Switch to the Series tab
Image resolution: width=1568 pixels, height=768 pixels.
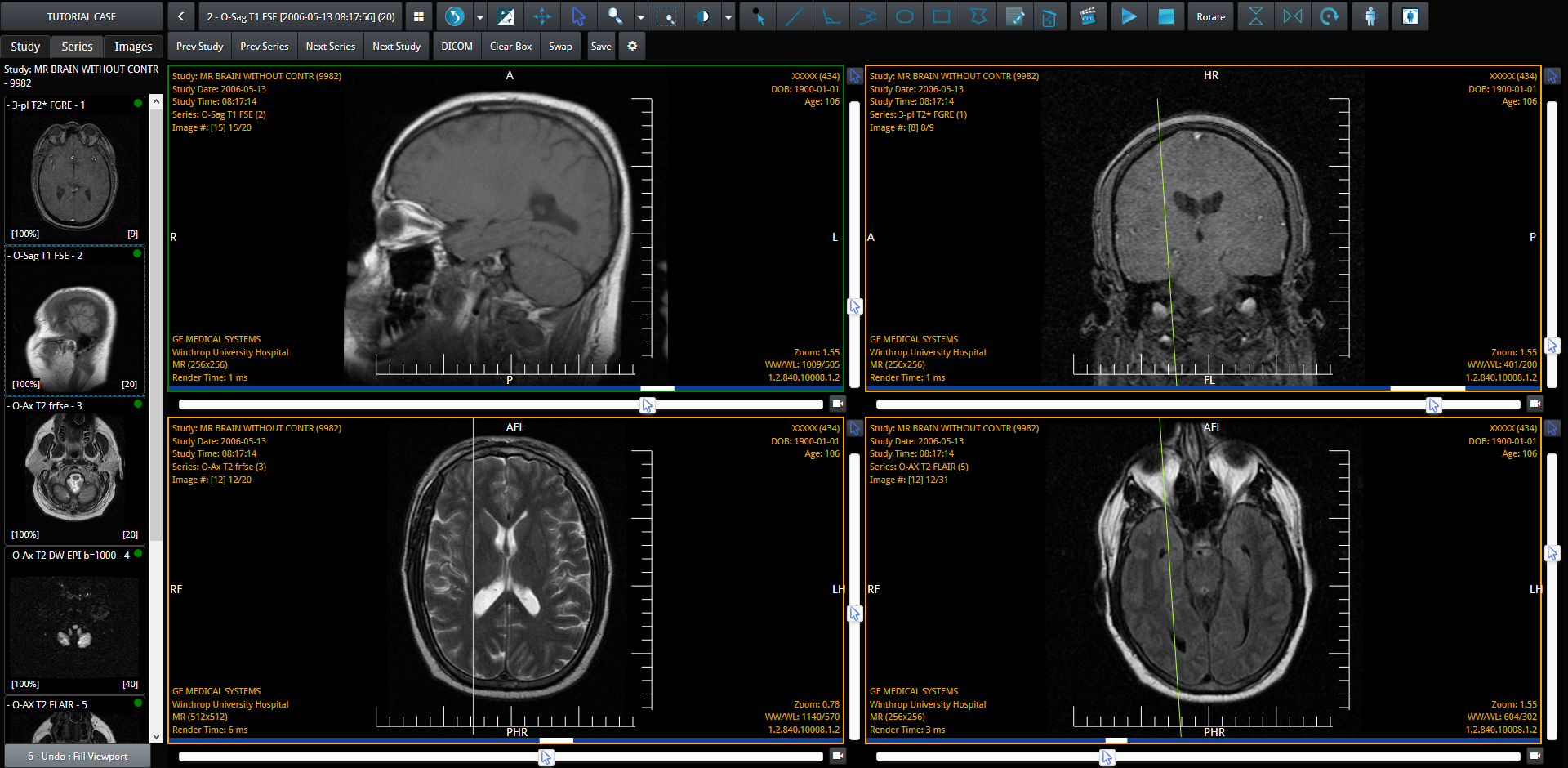pos(77,47)
